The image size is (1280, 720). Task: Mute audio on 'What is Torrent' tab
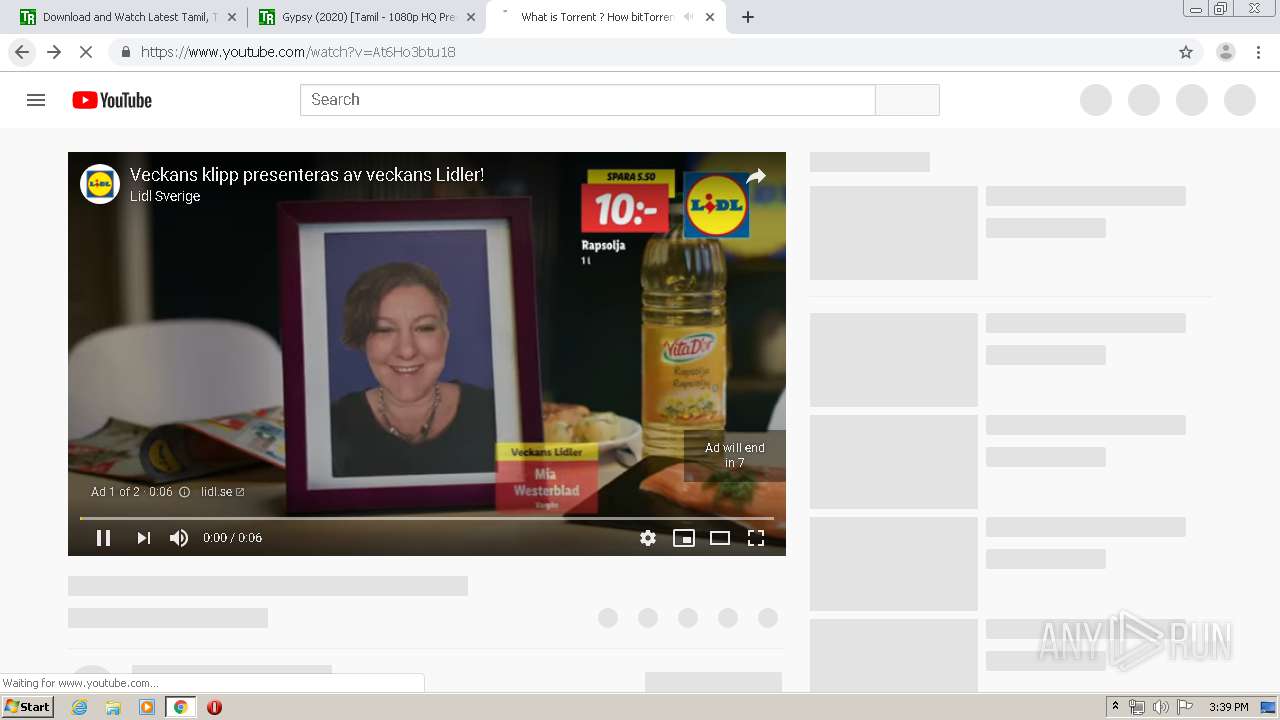(x=688, y=17)
